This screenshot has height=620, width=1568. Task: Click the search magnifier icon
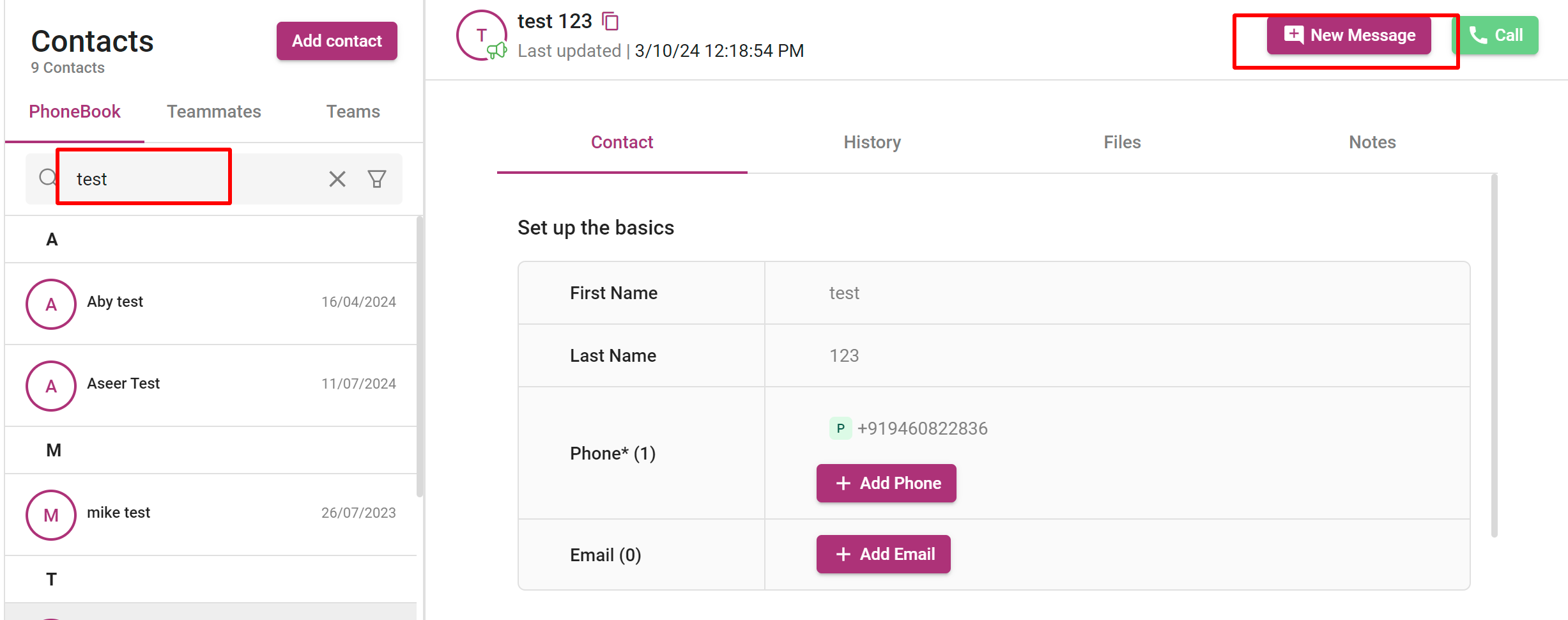point(48,178)
